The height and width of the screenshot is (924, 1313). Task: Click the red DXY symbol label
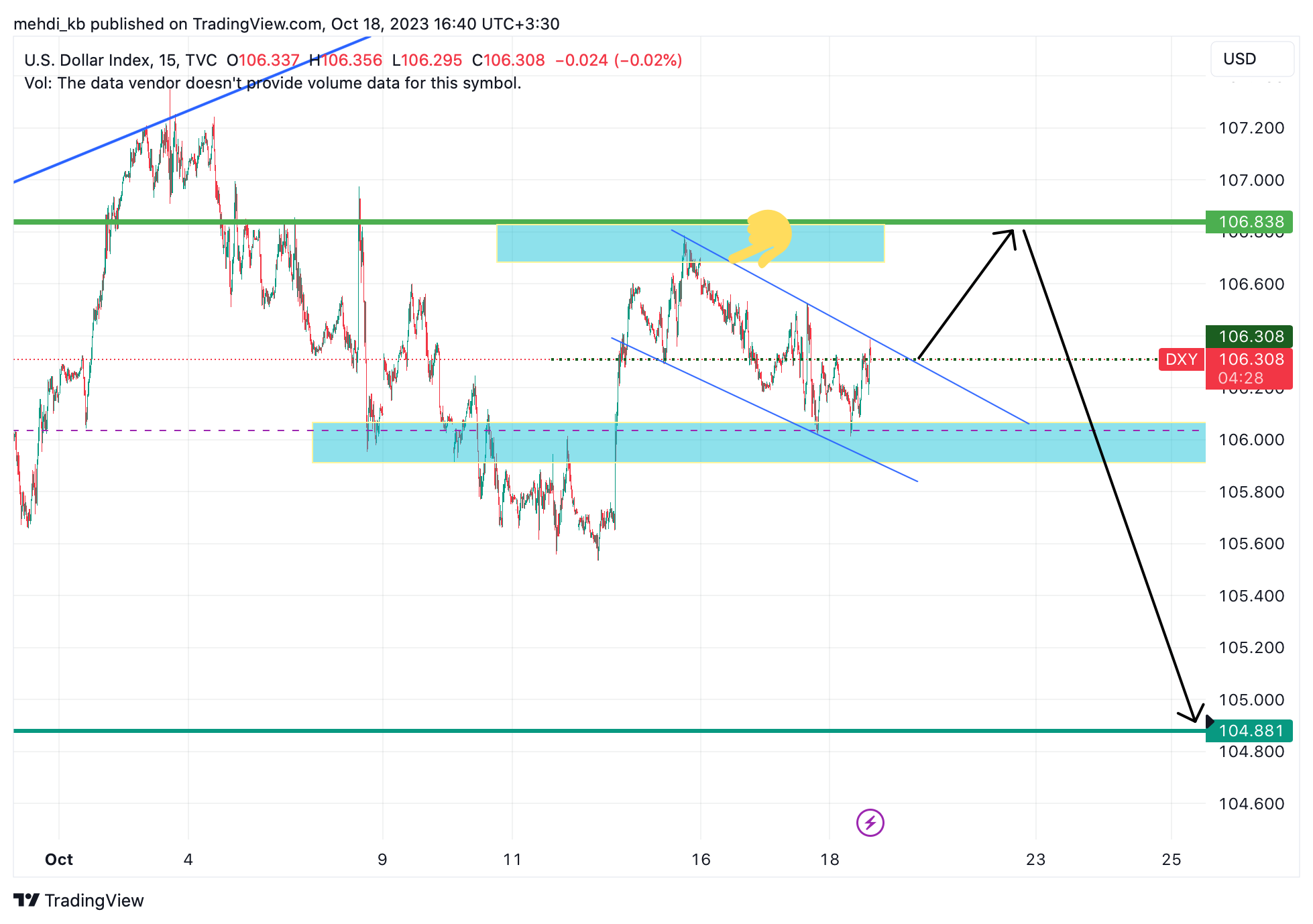point(1181,359)
